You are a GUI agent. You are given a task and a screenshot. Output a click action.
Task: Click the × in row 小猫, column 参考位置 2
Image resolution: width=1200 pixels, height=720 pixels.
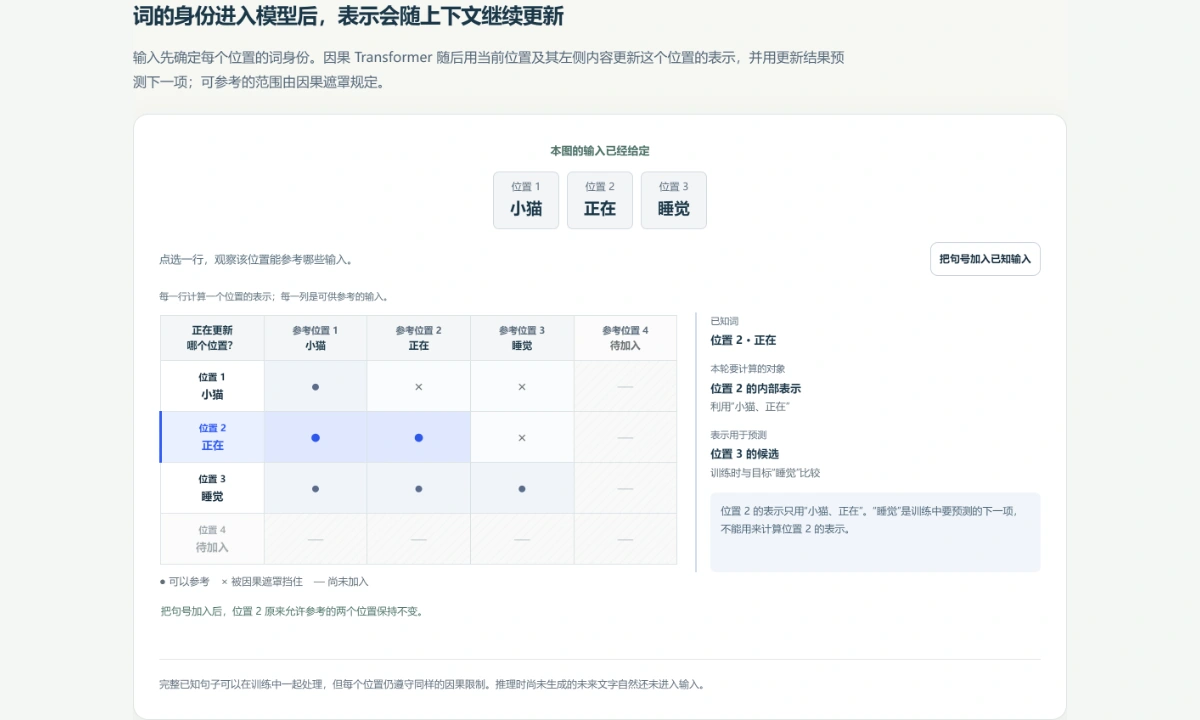click(418, 387)
